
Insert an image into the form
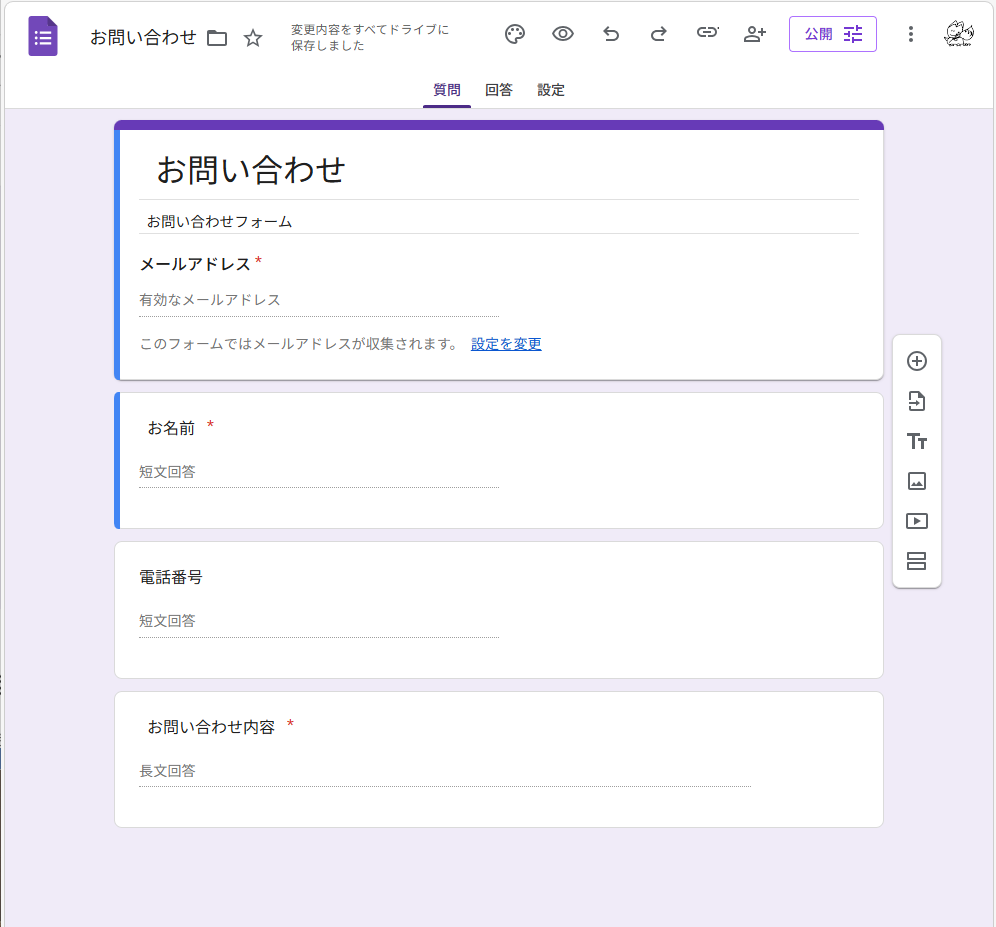(x=916, y=481)
